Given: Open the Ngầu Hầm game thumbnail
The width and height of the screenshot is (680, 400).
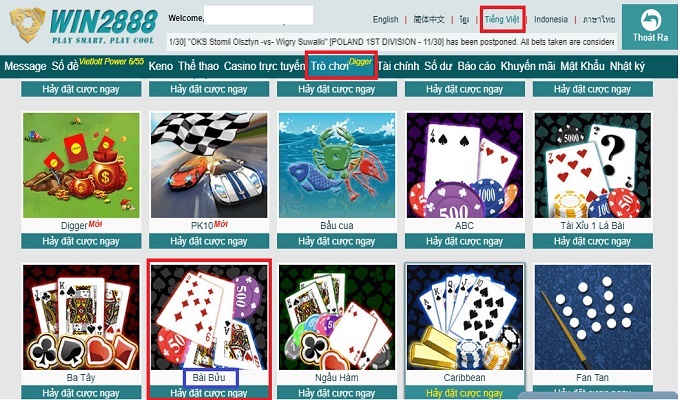Looking at the screenshot, I should [337, 318].
